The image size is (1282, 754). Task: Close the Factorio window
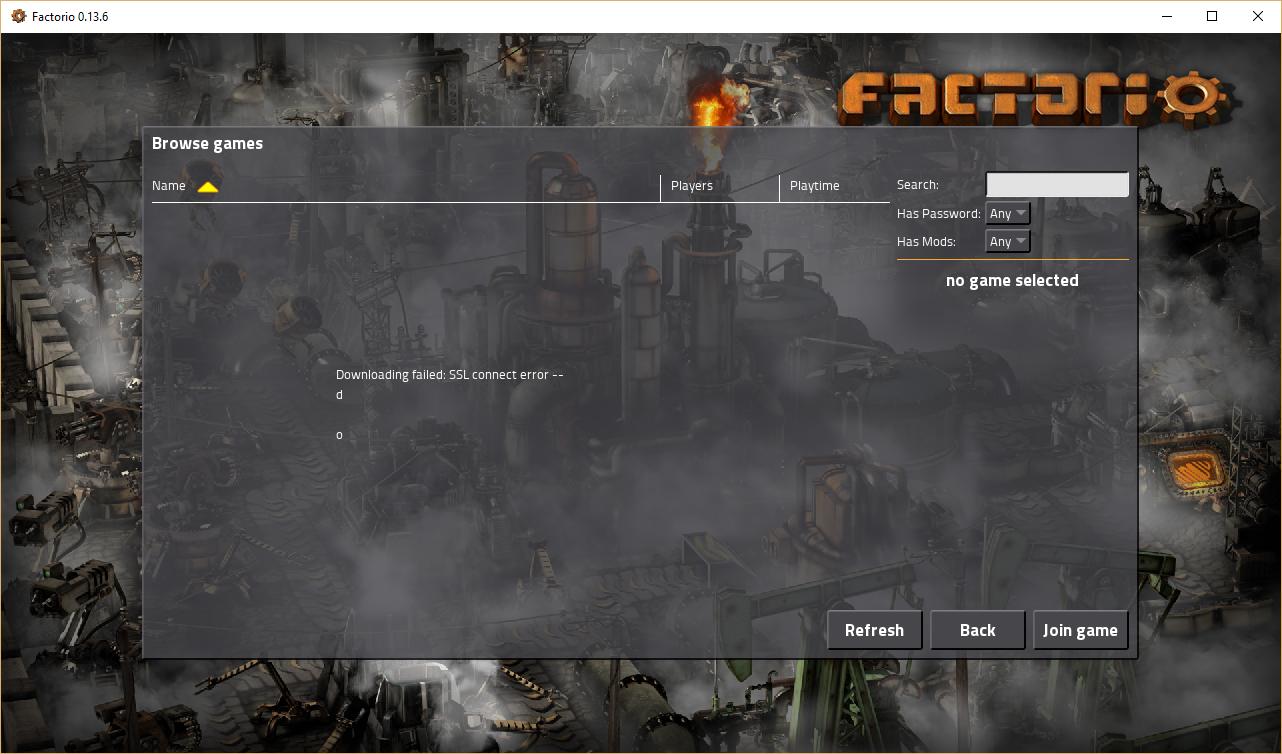(1258, 16)
